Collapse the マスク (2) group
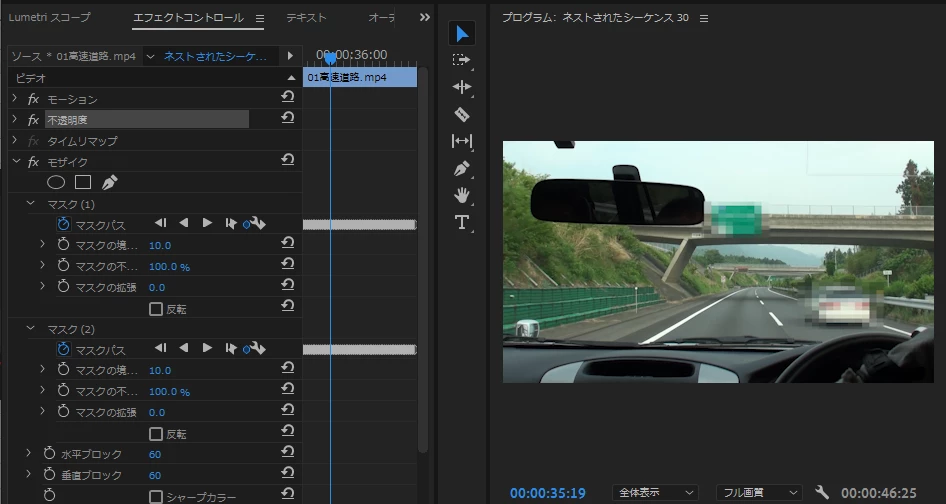Image resolution: width=946 pixels, height=504 pixels. tap(30, 329)
